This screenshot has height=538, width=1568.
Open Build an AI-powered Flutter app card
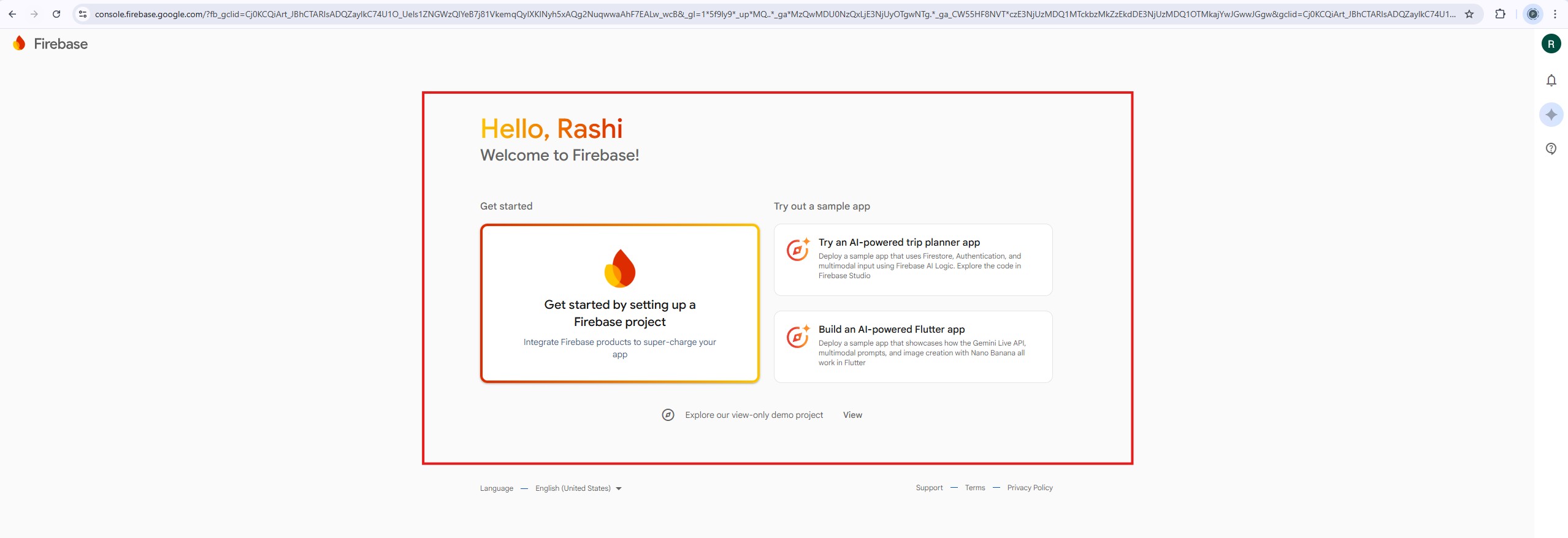pyautogui.click(x=912, y=346)
